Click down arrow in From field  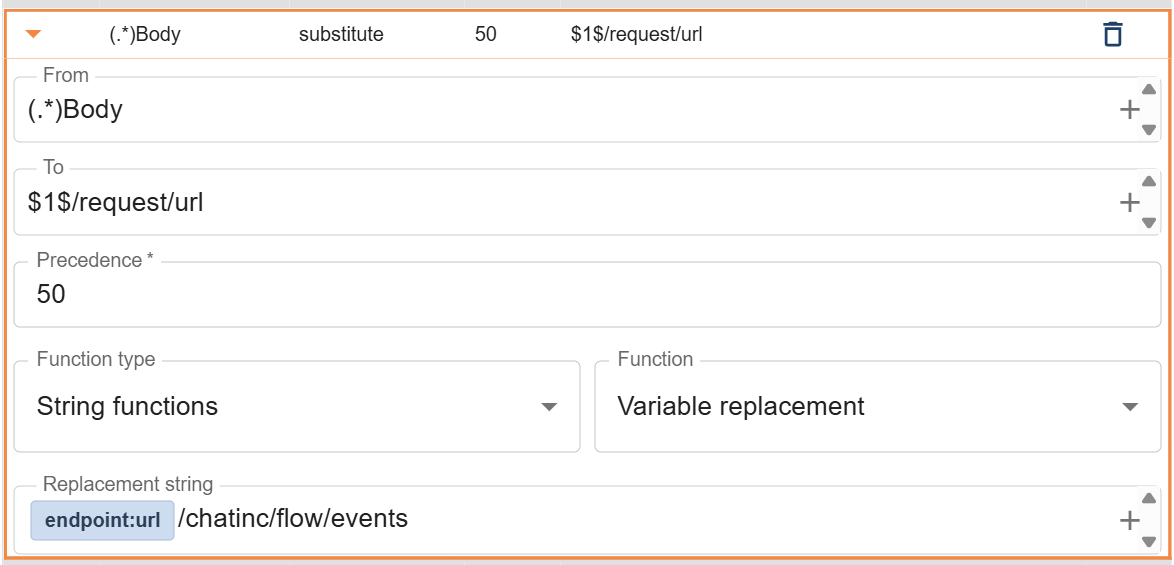click(1149, 130)
